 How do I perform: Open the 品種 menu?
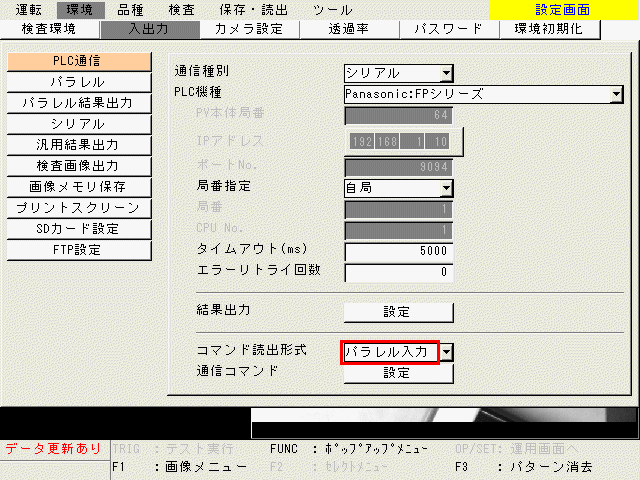pyautogui.click(x=130, y=9)
